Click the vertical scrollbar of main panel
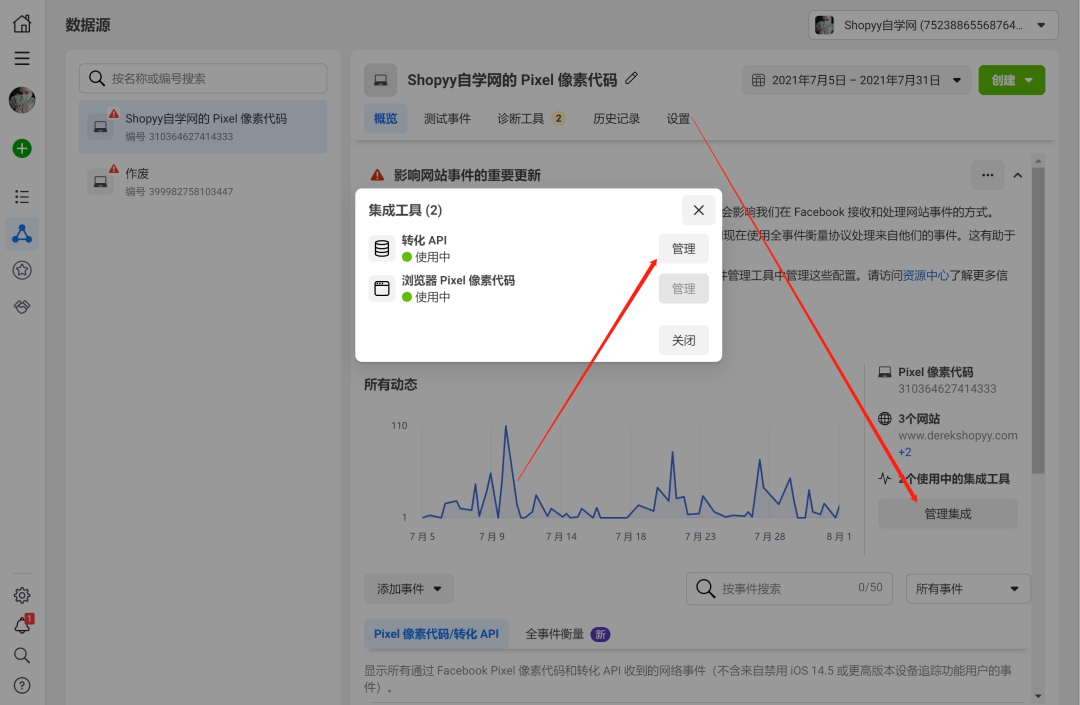The image size is (1080, 705). (1038, 320)
